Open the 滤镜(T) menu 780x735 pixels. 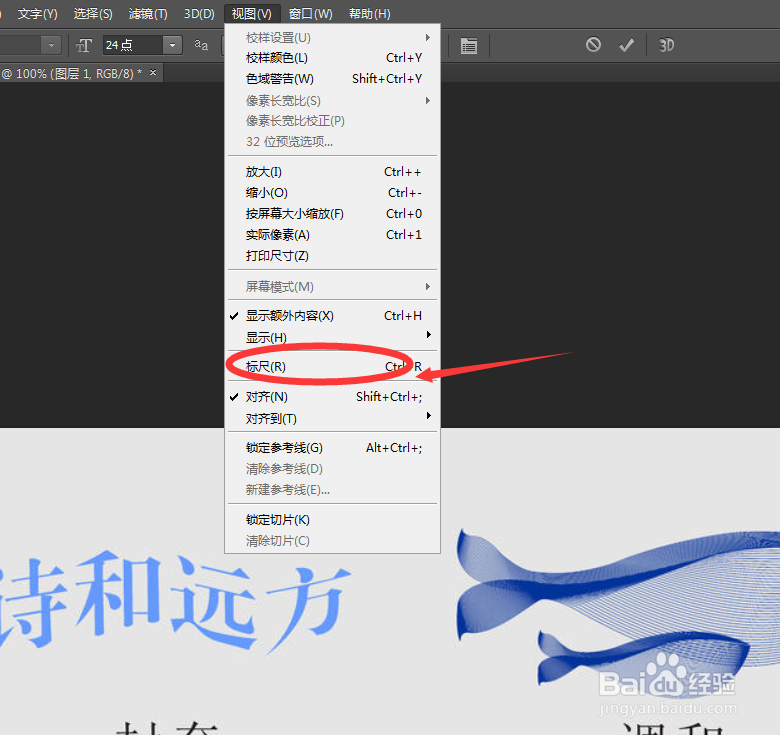(148, 14)
